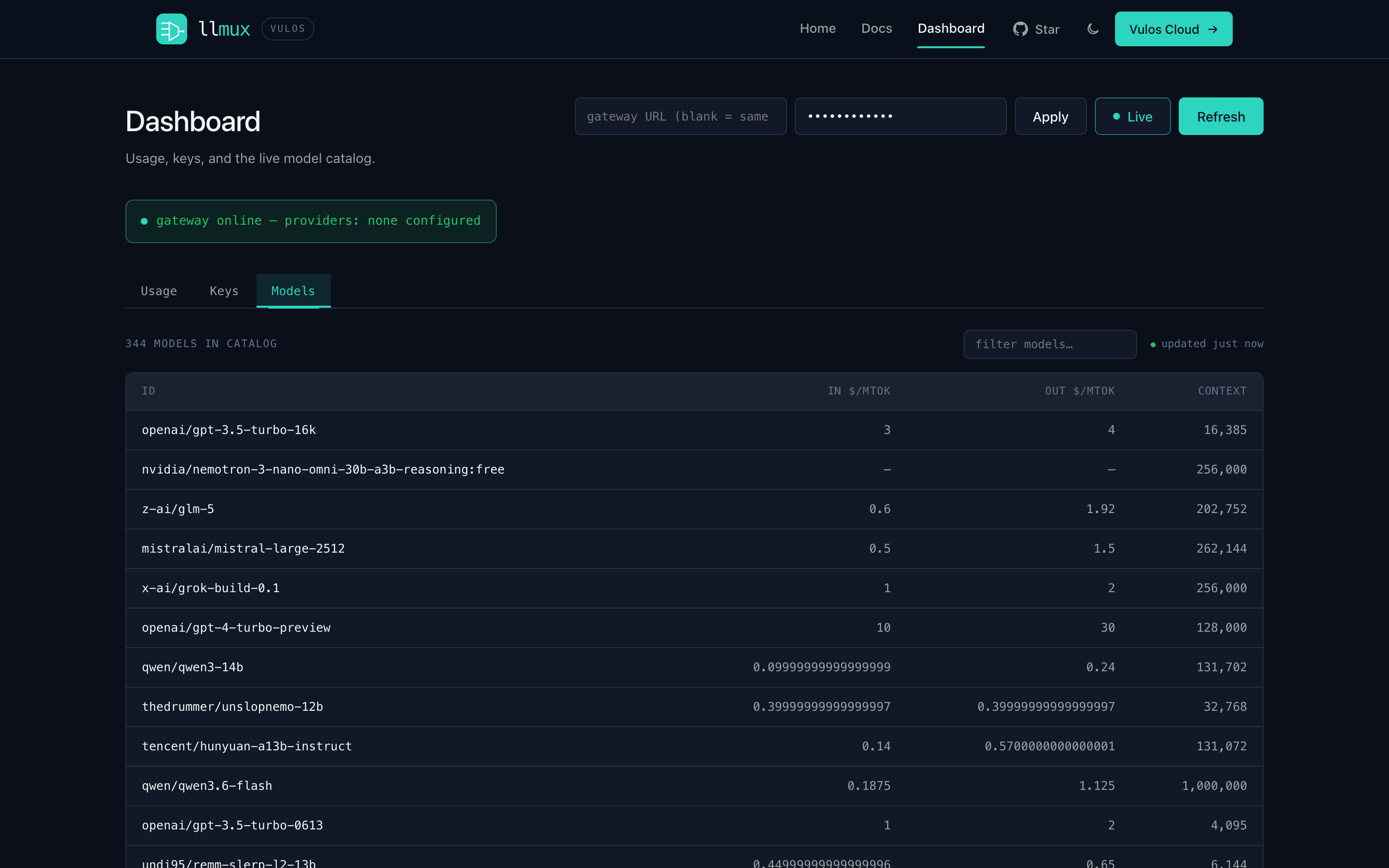Open the Docs nav link
1389x868 pixels.
pos(876,29)
